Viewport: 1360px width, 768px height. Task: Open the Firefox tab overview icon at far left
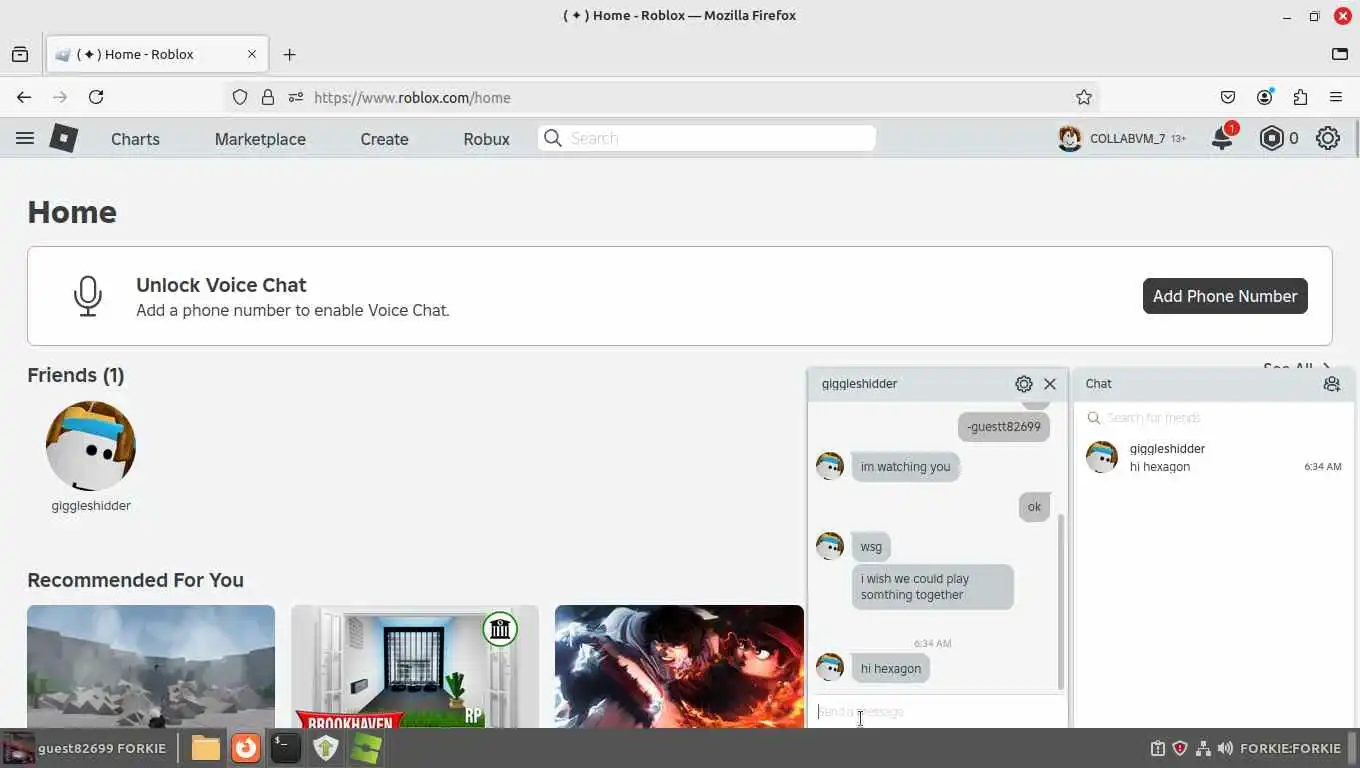[20, 54]
